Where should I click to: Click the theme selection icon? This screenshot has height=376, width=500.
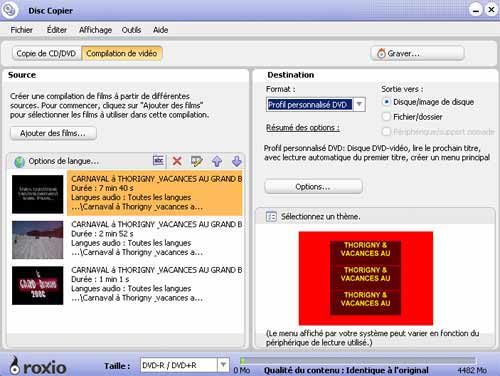coord(271,217)
